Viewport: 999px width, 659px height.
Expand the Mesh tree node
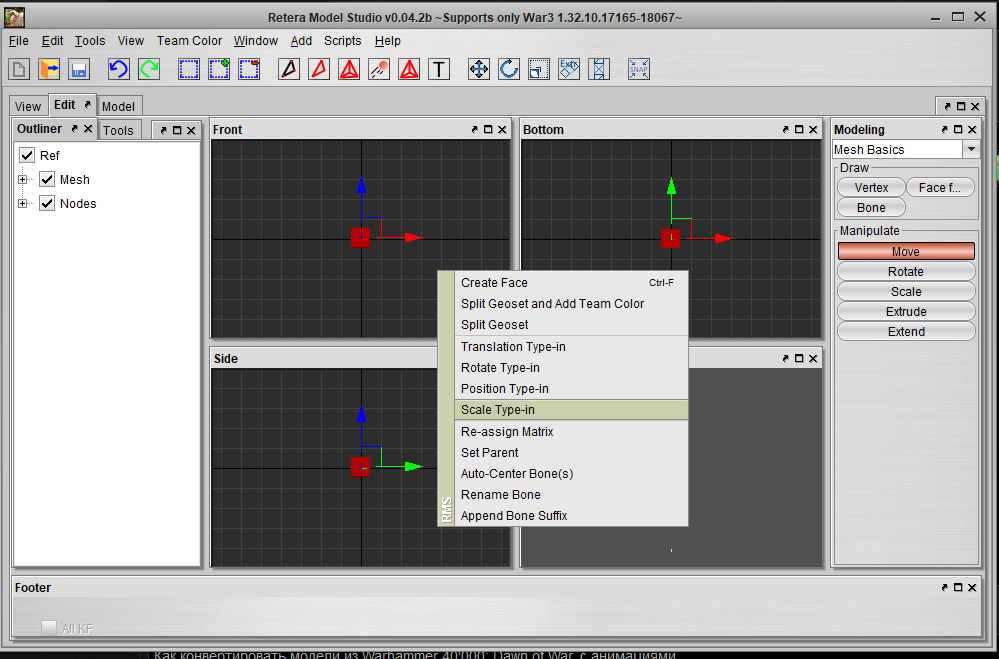coord(23,180)
